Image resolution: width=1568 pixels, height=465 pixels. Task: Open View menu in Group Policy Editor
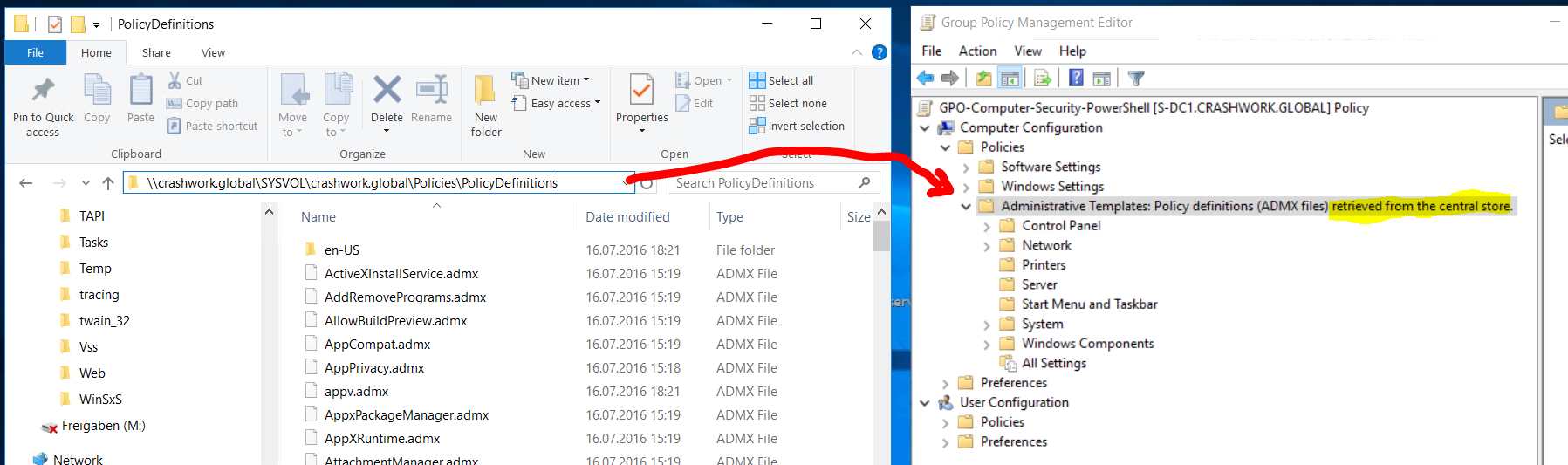[1028, 51]
